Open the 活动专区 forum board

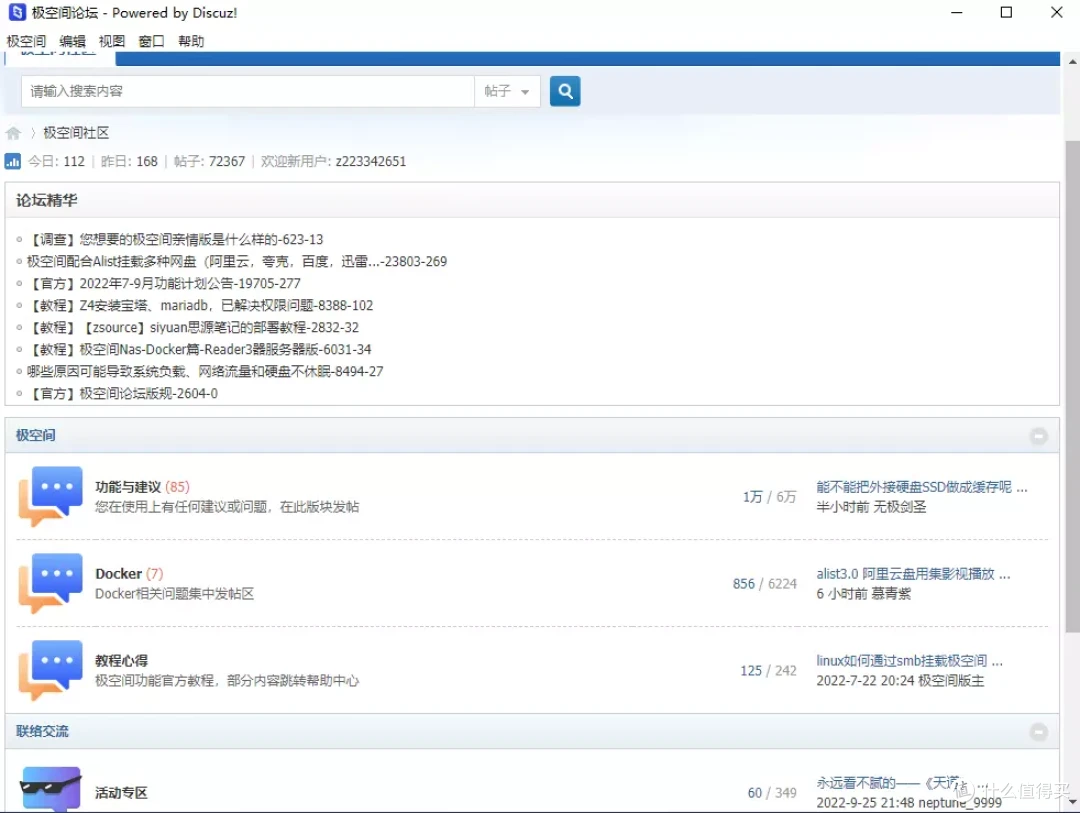pyautogui.click(x=121, y=793)
